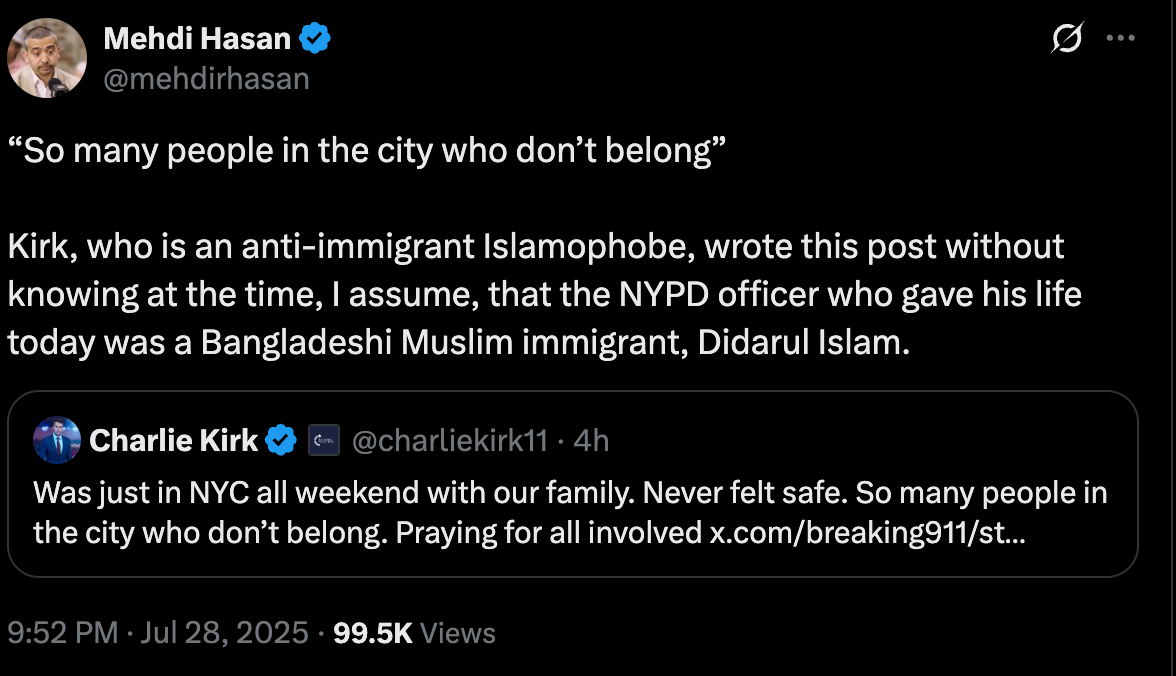Image resolution: width=1176 pixels, height=676 pixels.
Task: Click Charlie Kirk's blue verified badge
Action: tap(281, 440)
